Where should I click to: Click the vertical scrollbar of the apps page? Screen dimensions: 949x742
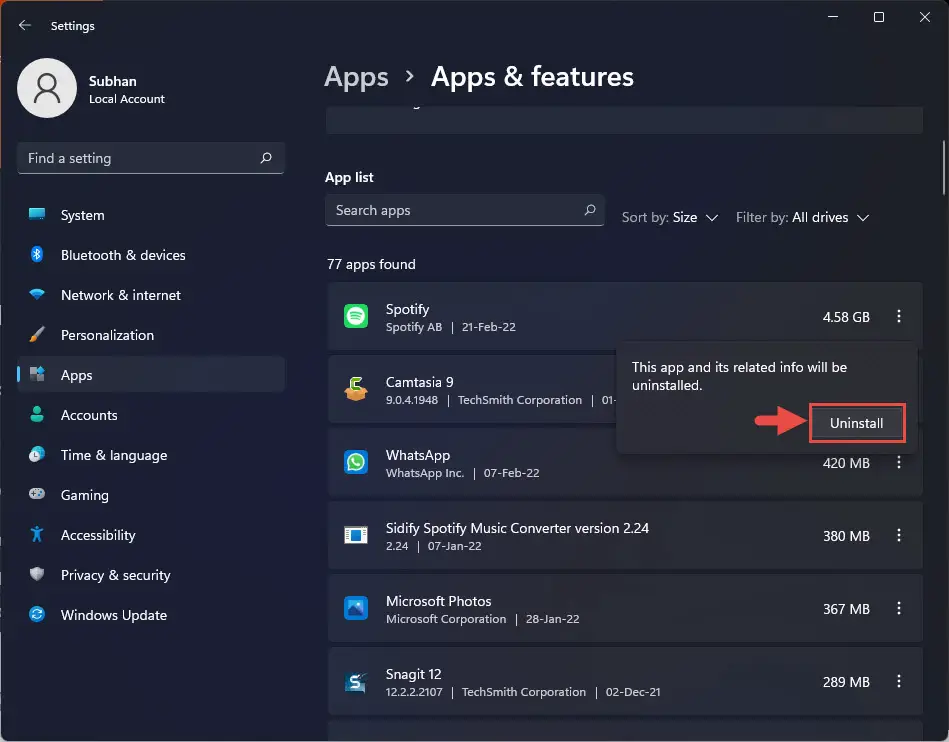pos(944,168)
